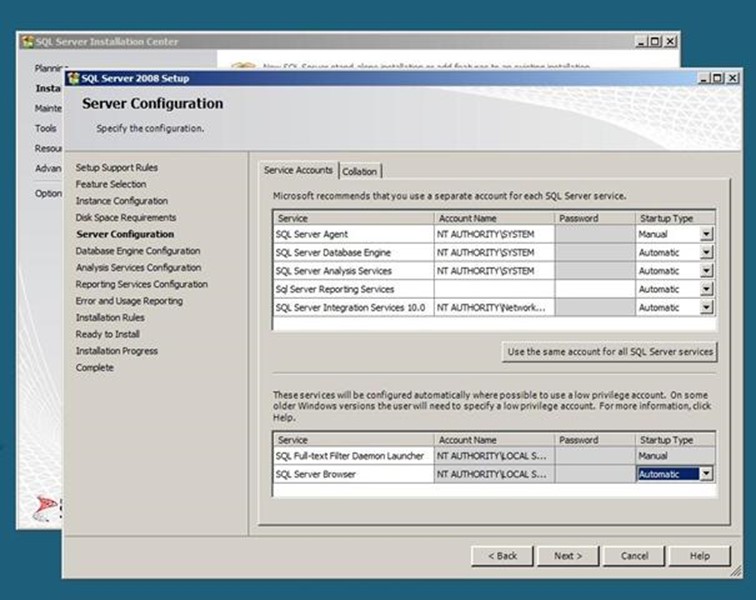The height and width of the screenshot is (600, 756).
Task: Click the SQL Server Installation Center window icon
Action: (x=27, y=42)
